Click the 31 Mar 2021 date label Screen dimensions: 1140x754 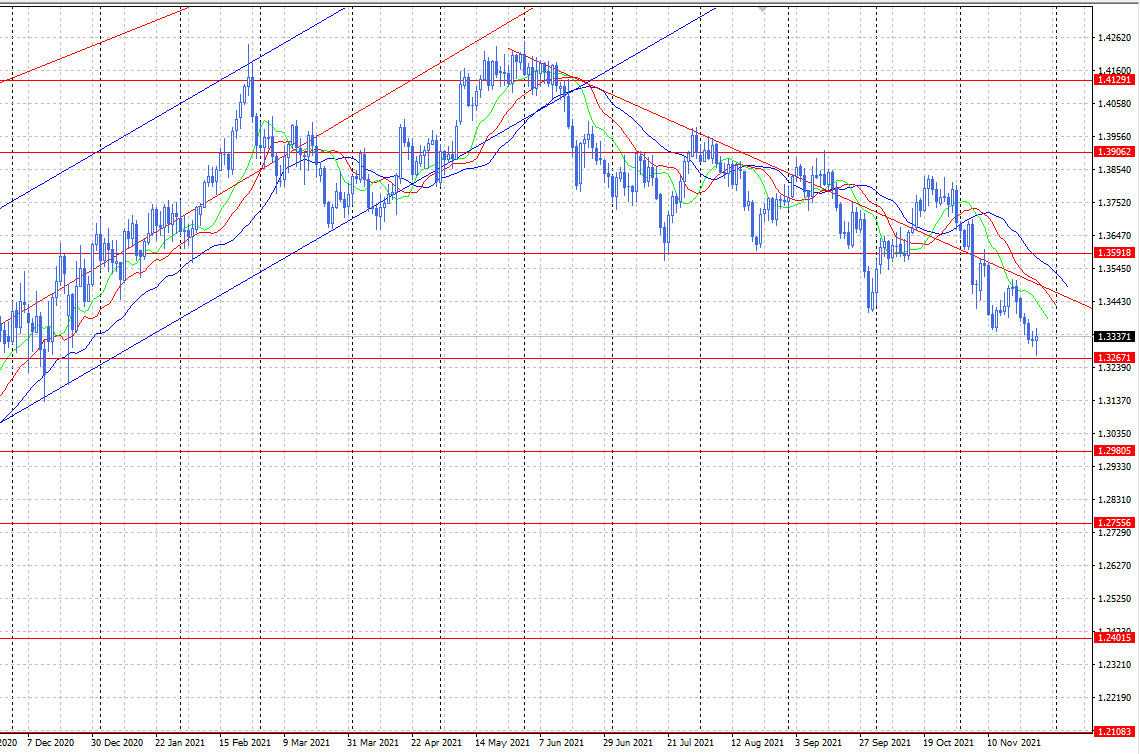click(372, 743)
